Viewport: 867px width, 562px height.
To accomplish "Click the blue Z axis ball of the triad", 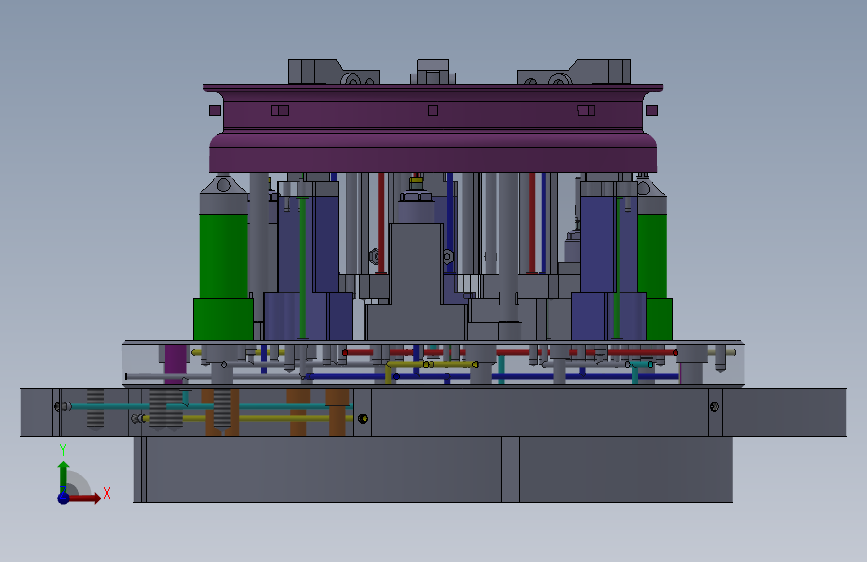I will tap(63, 498).
